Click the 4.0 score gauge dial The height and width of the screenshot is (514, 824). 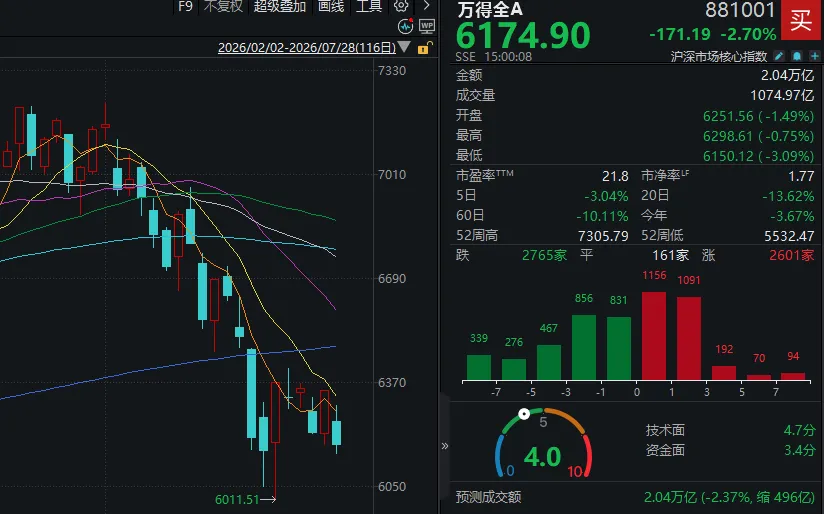click(543, 443)
